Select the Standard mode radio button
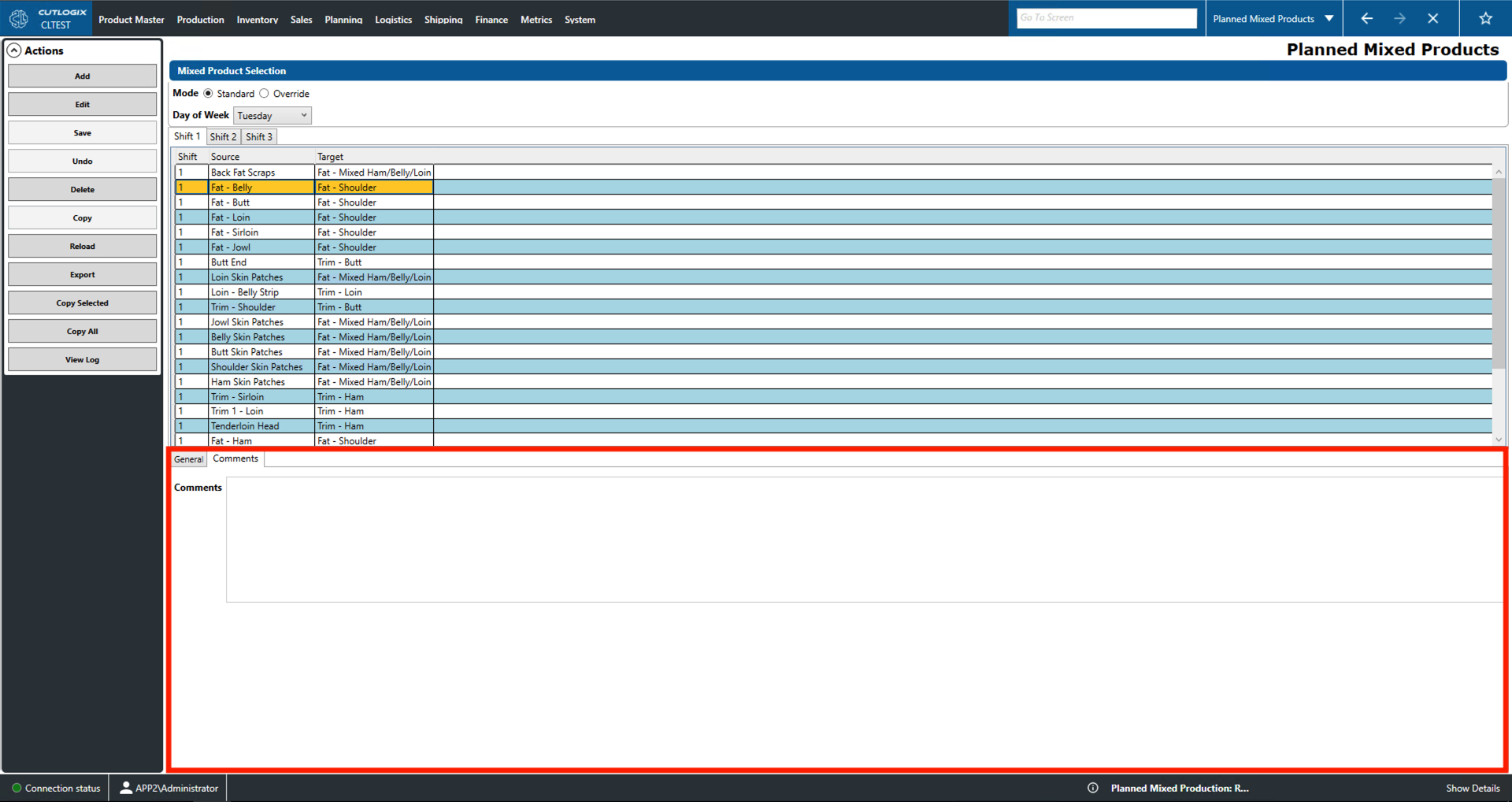 coord(207,93)
